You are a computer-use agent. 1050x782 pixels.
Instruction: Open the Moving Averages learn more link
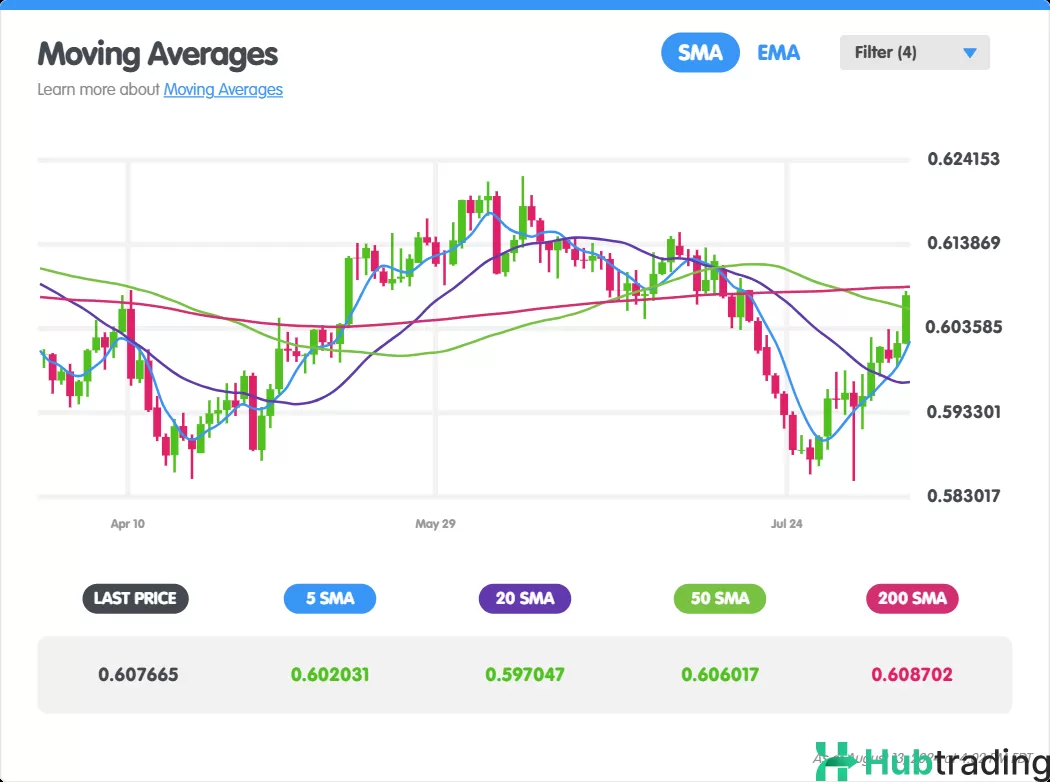[223, 89]
